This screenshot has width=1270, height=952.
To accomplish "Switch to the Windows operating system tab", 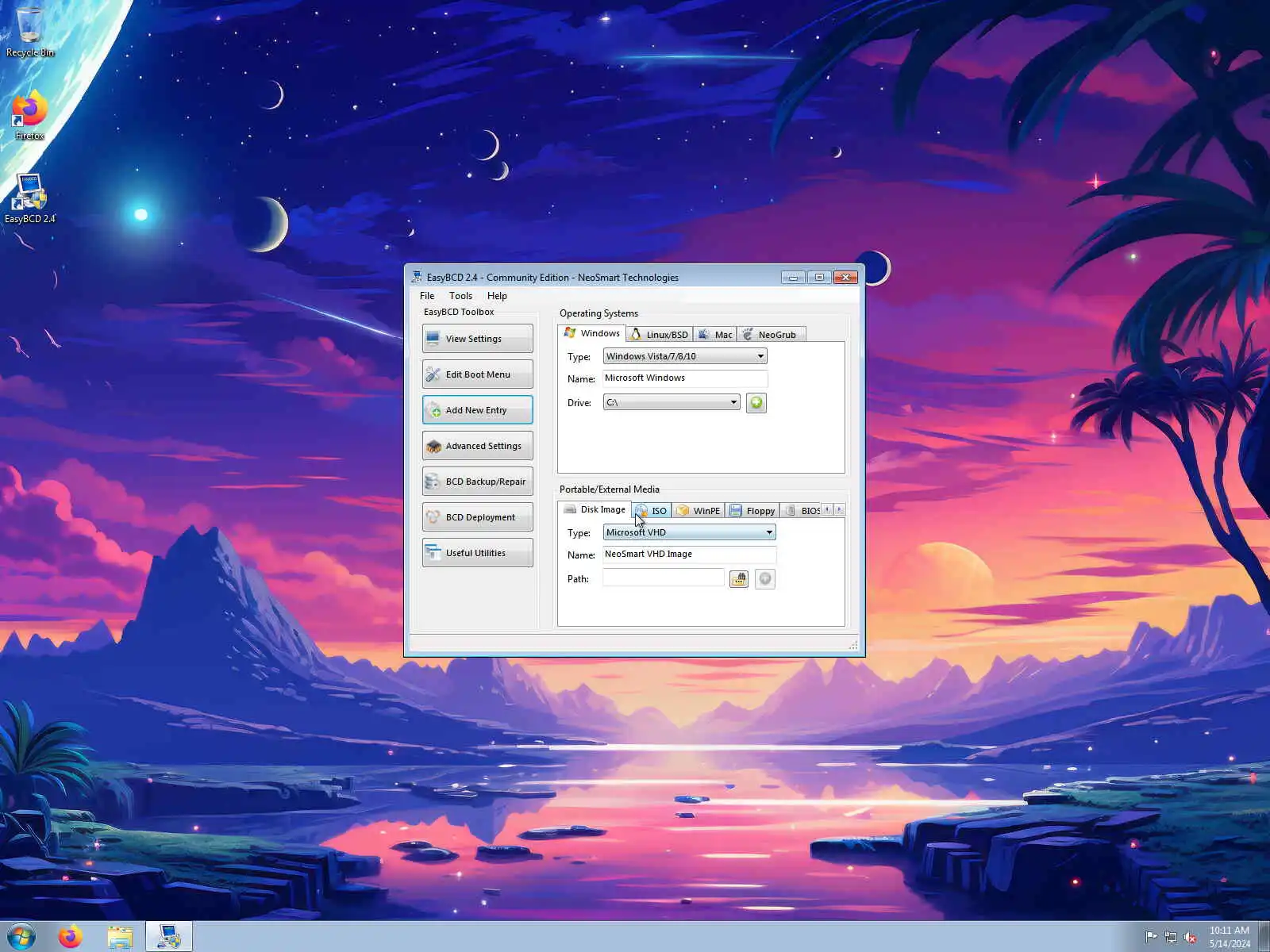I will click(592, 333).
